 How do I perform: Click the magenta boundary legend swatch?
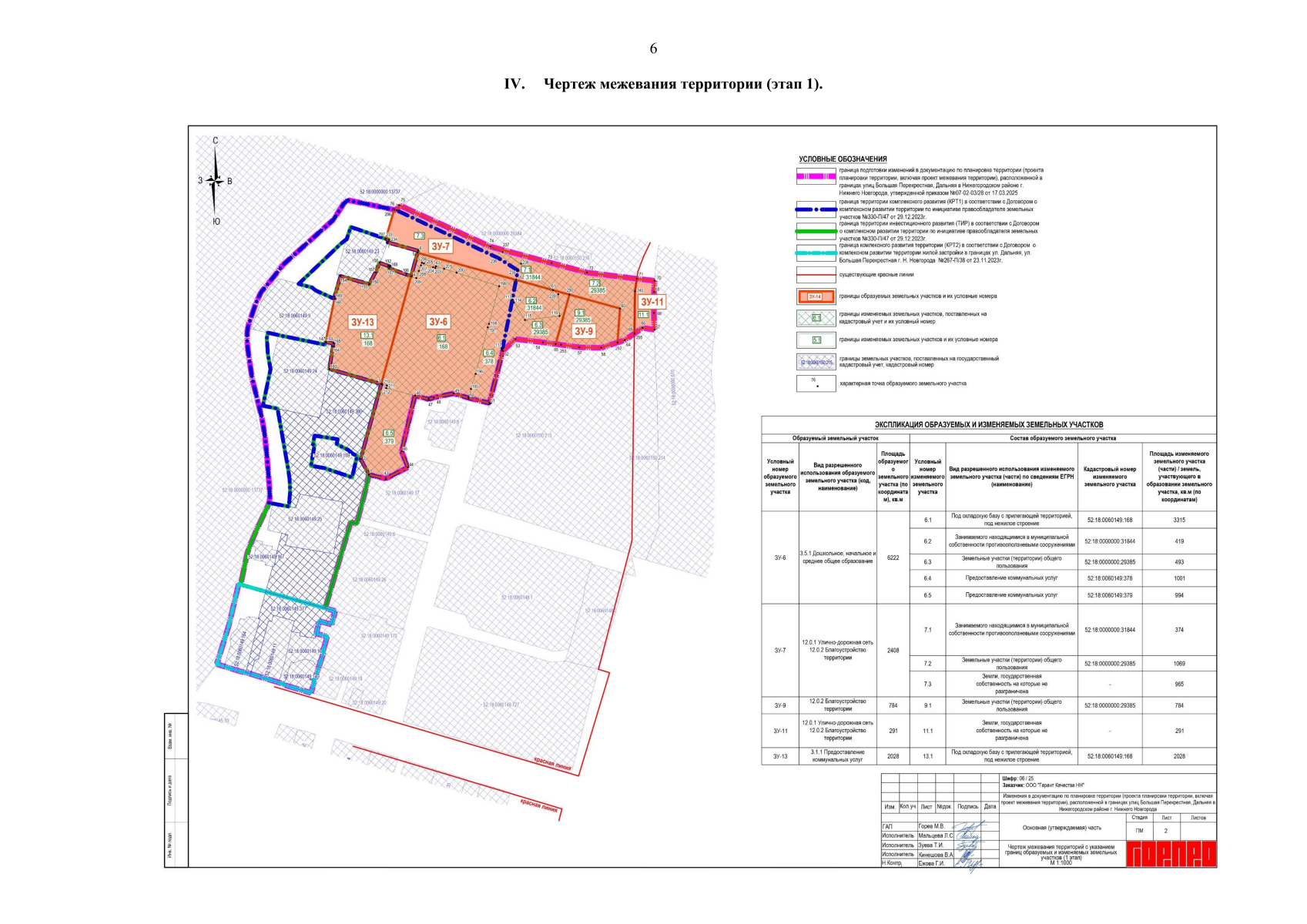click(816, 176)
